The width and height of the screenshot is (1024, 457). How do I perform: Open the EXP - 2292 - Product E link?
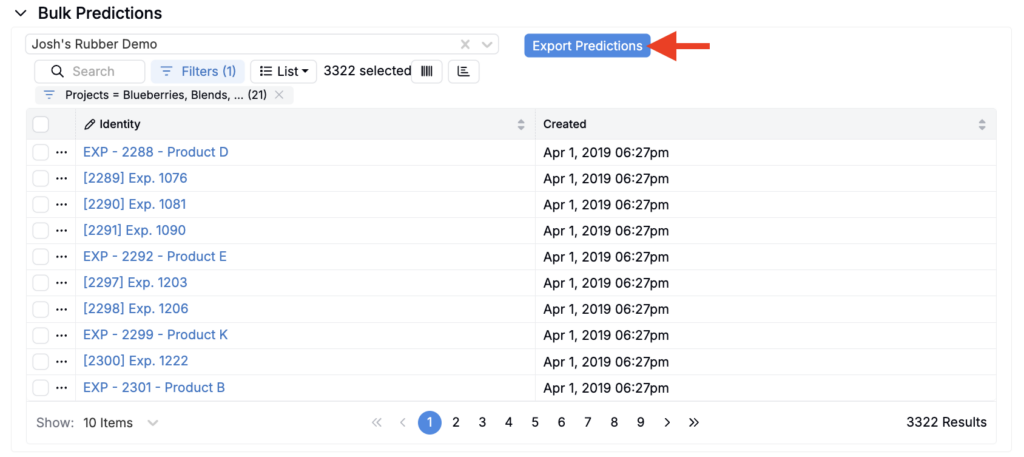[x=155, y=256]
